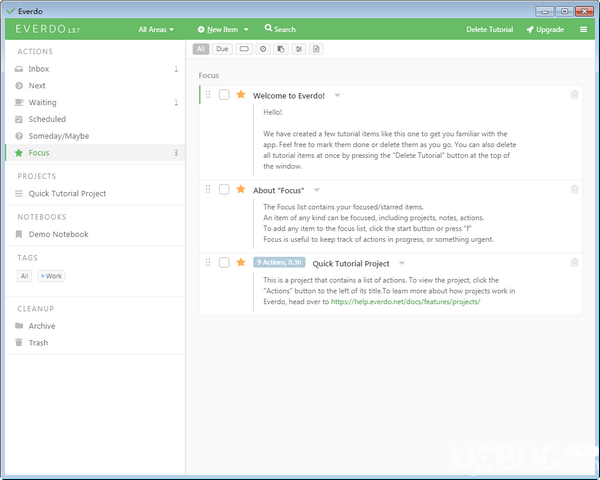Delete the Quick Tutorial Project item via trash
600x480 pixels.
574,263
